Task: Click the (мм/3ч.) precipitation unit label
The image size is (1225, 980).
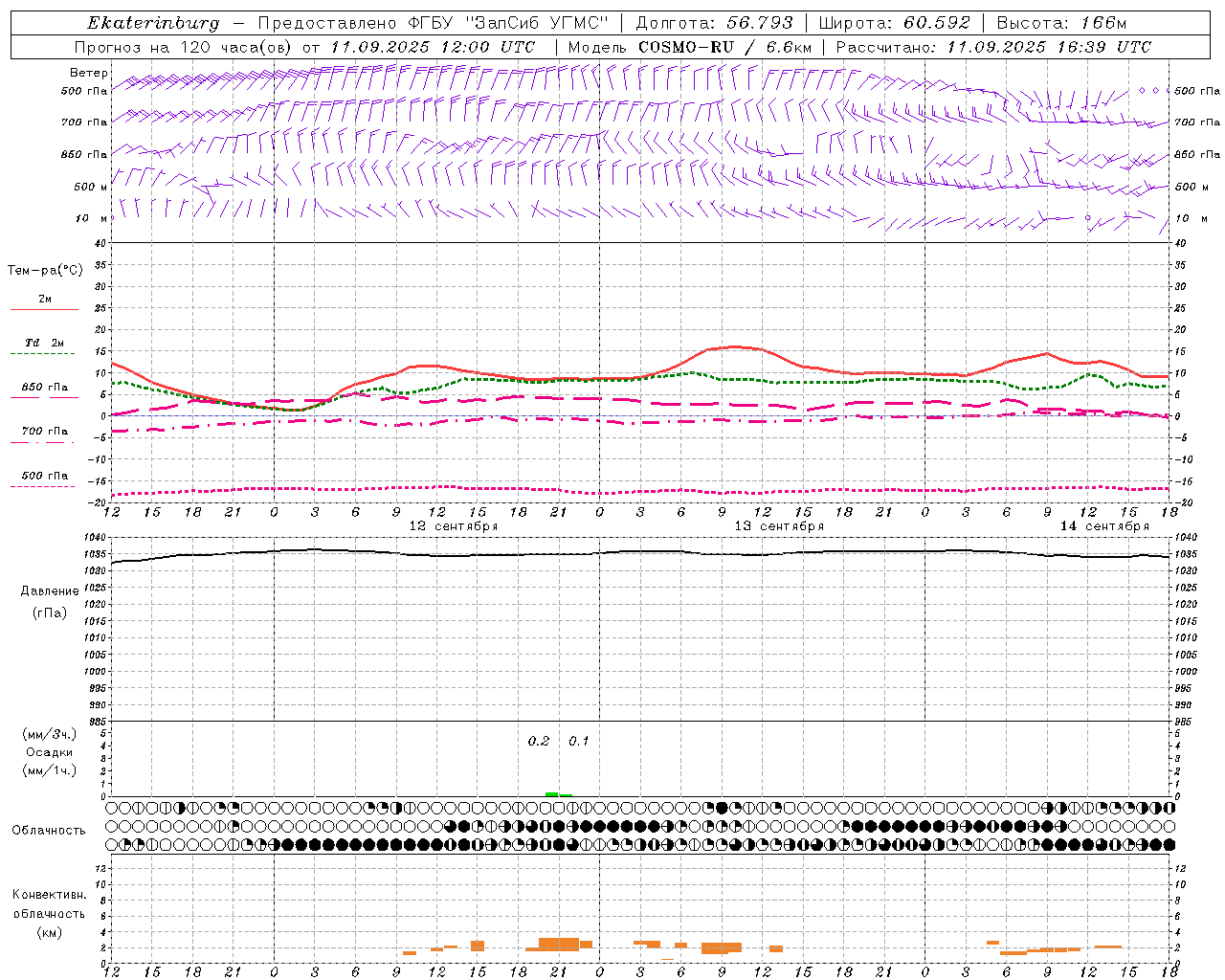Action: click(x=49, y=734)
